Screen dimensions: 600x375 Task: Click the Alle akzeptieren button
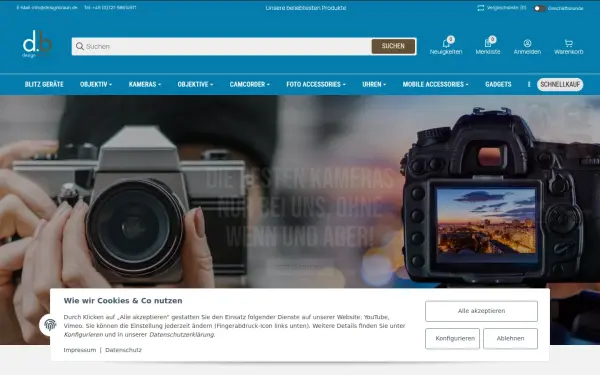[x=481, y=311]
